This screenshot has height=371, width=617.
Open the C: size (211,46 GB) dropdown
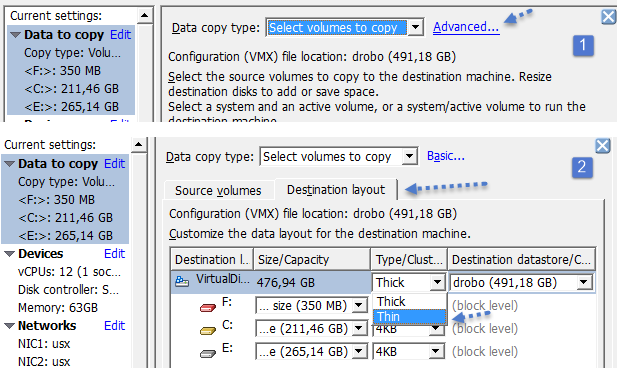click(x=359, y=328)
